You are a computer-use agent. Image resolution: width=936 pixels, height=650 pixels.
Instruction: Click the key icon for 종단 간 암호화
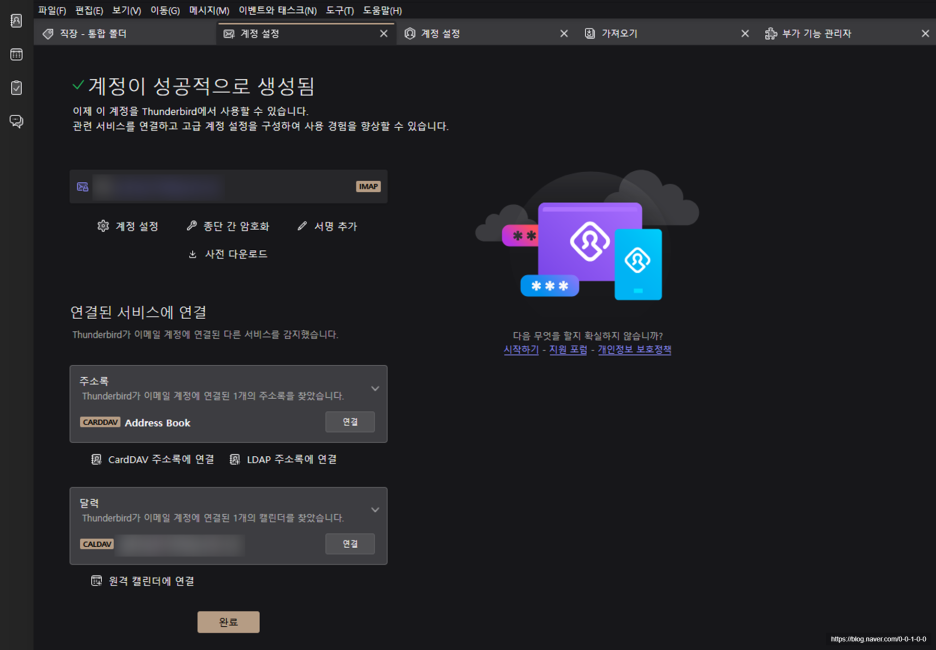[192, 226]
